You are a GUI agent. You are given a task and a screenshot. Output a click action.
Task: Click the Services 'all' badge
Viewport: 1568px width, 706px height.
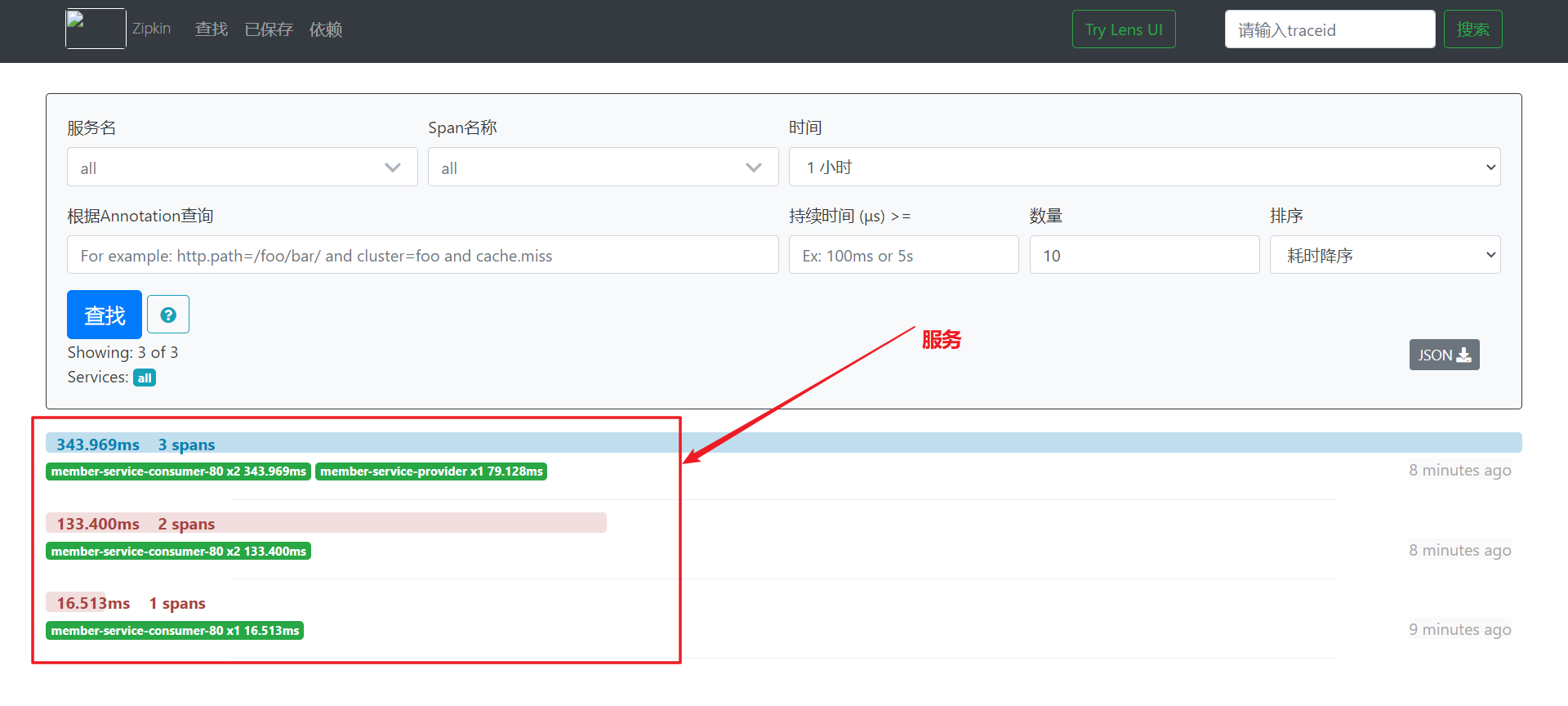point(145,378)
